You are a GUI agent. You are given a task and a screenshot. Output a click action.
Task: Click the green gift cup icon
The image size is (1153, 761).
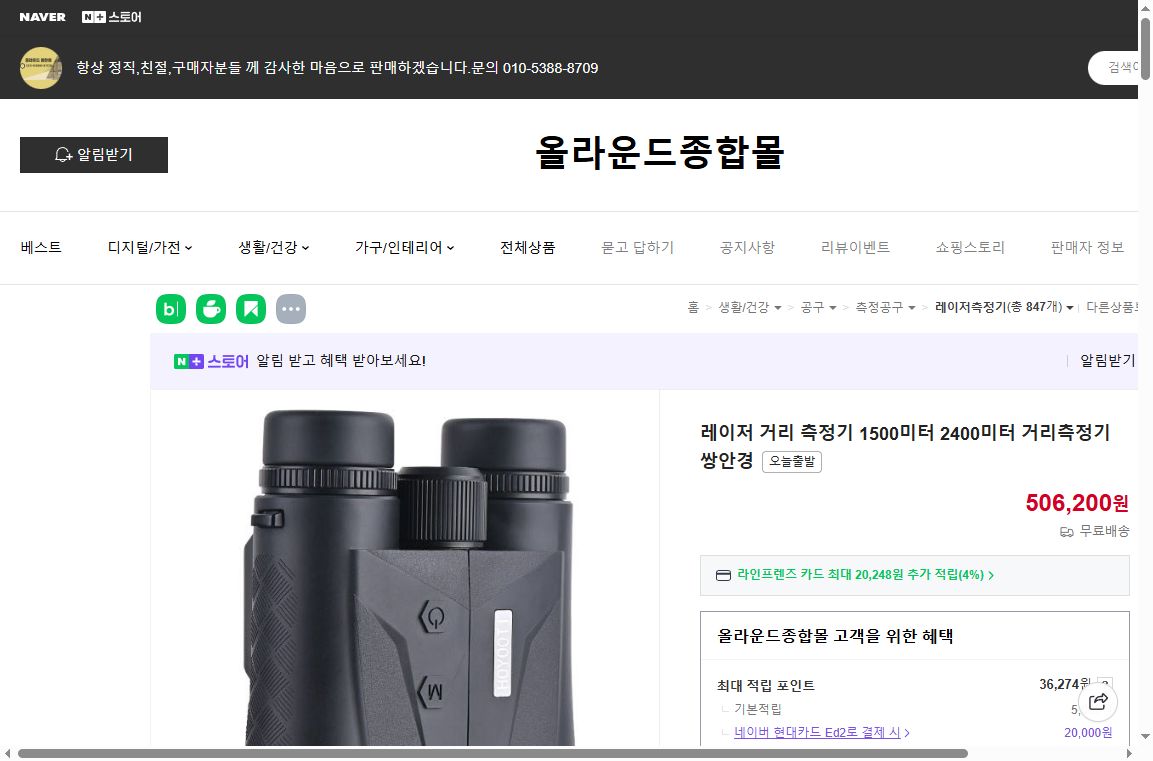click(211, 309)
